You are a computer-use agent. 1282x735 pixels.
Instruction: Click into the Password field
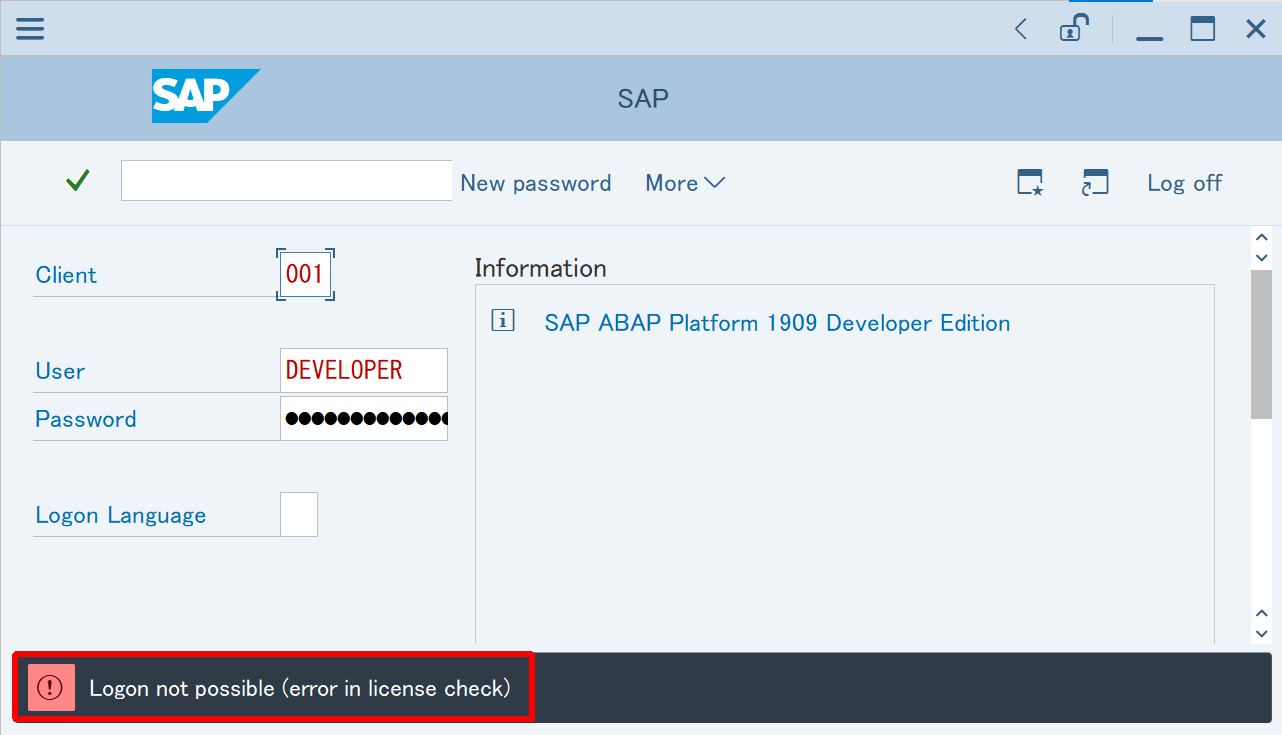pos(364,418)
